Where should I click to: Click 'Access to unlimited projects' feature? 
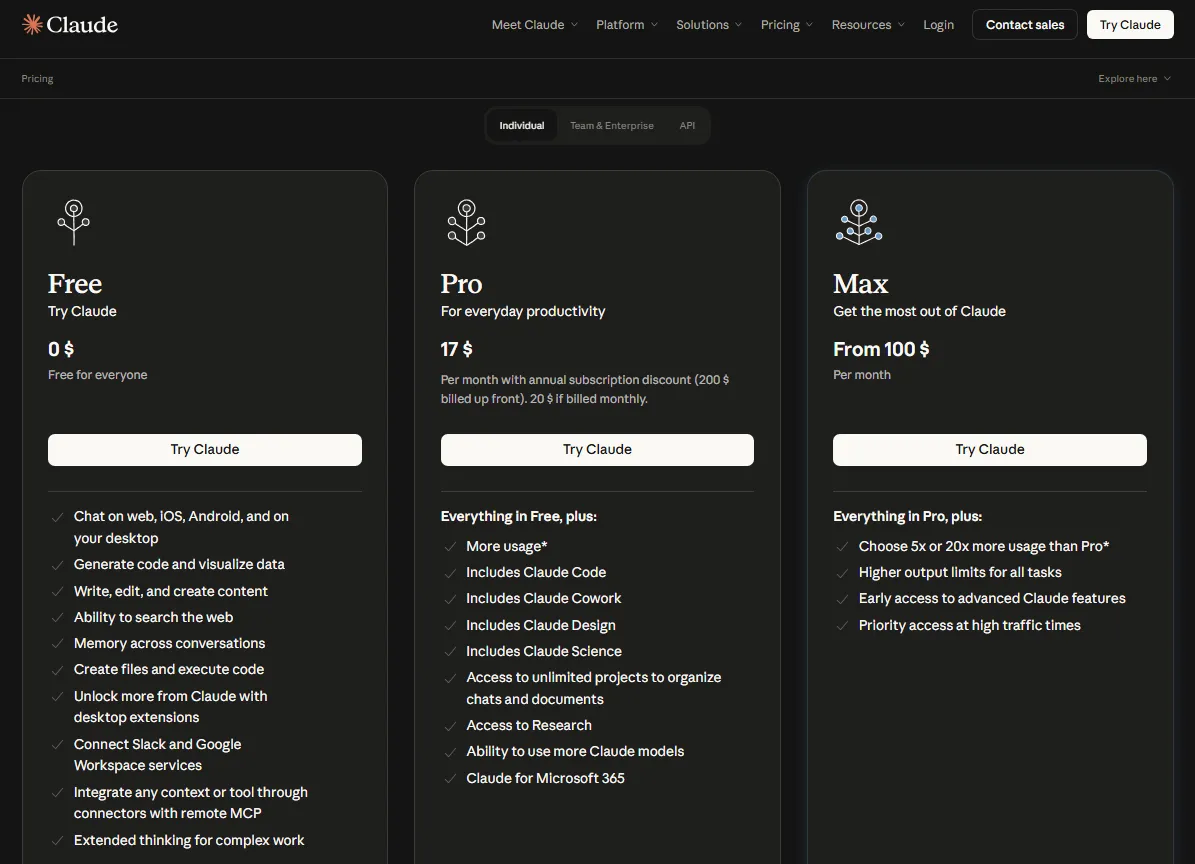(594, 688)
